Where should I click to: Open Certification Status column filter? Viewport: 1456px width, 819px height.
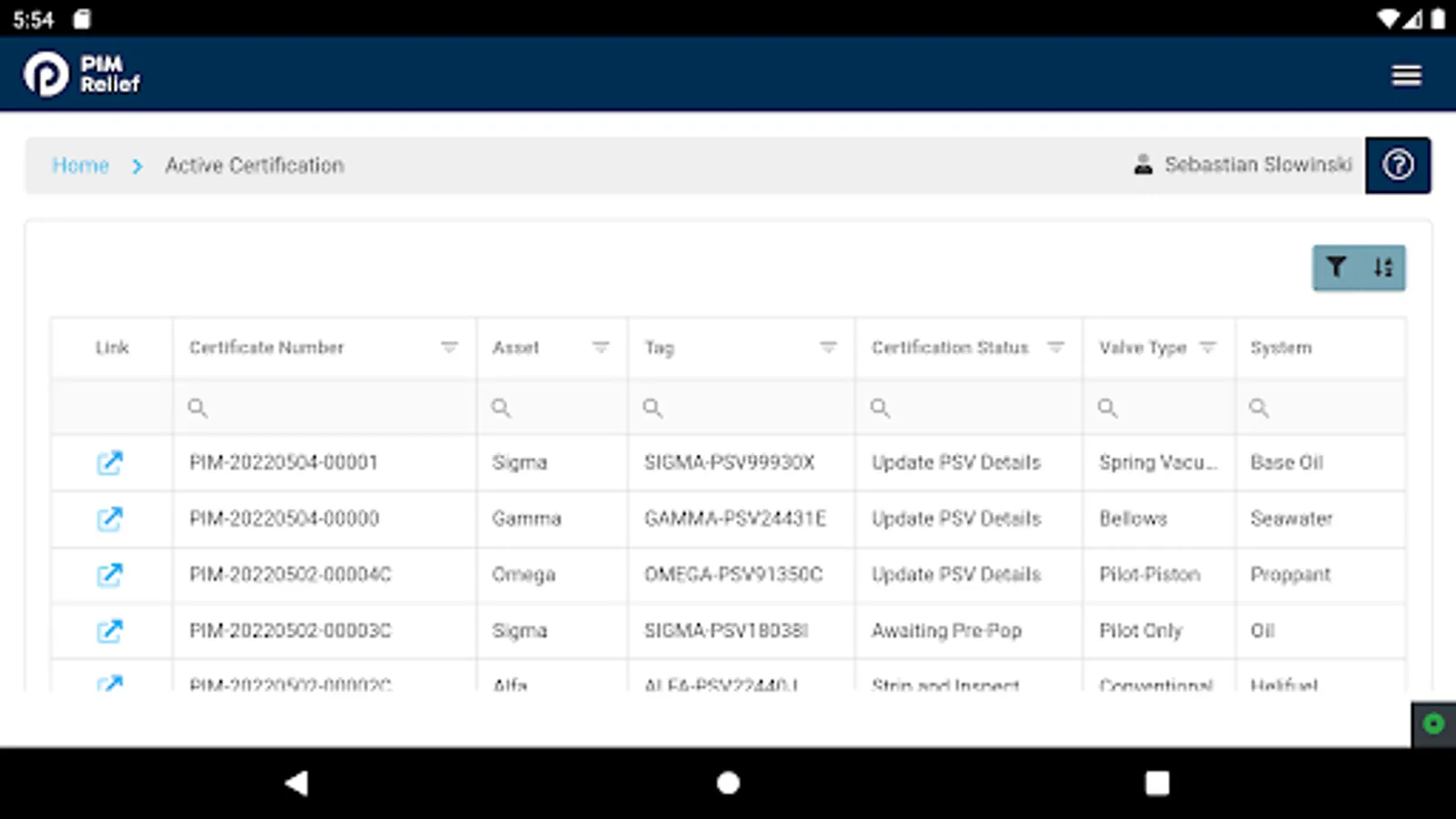(1056, 347)
